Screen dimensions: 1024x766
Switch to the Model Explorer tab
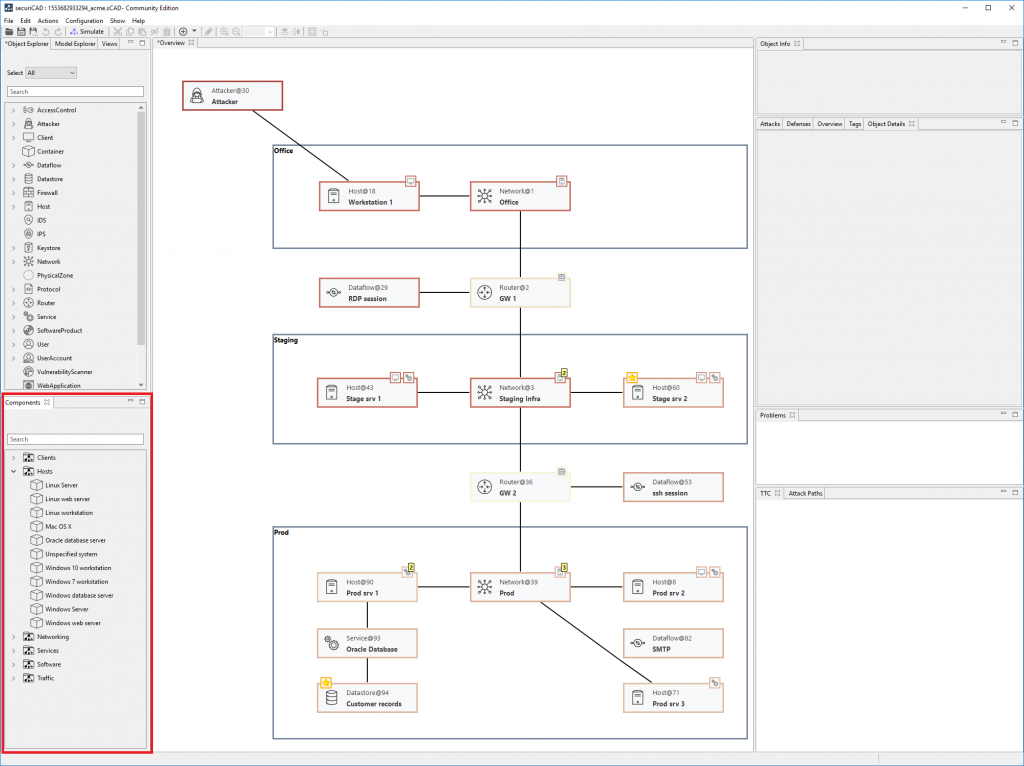point(75,44)
